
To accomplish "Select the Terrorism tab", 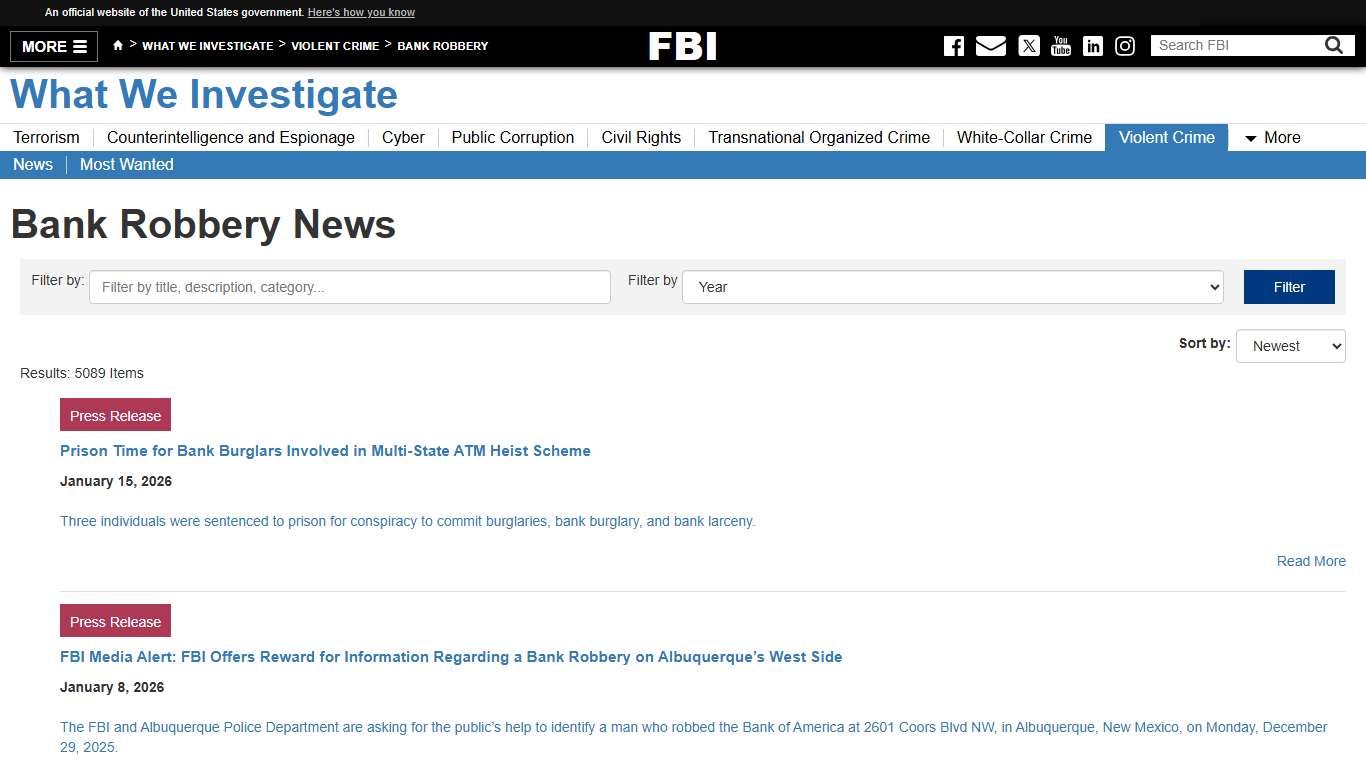I will click(x=45, y=138).
